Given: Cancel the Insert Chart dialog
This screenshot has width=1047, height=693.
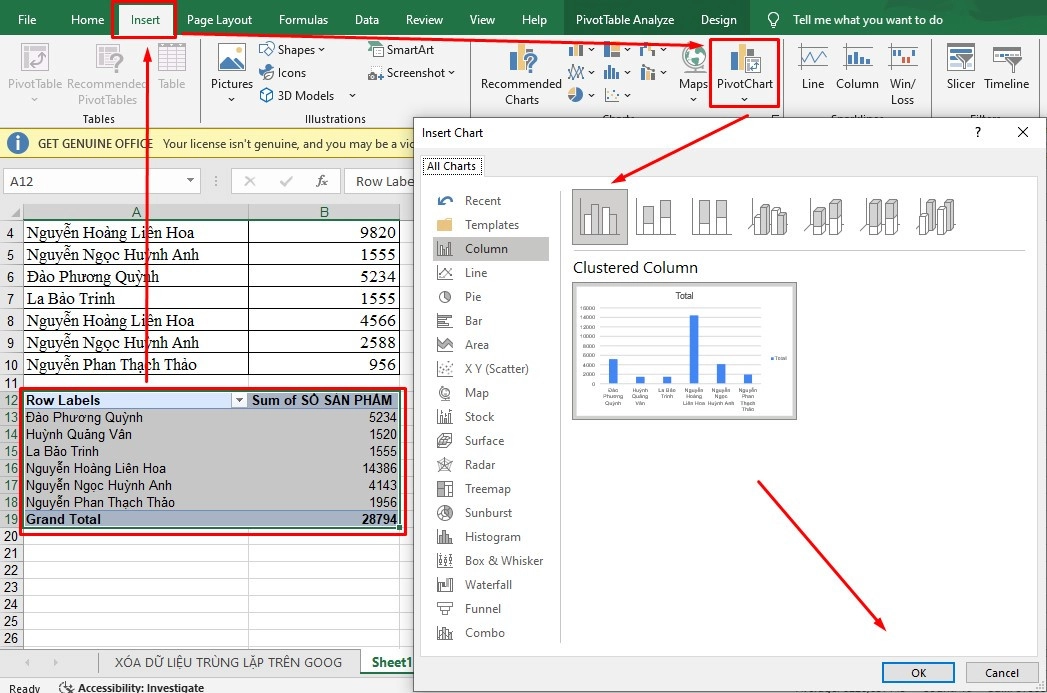Looking at the screenshot, I should coord(1002,673).
